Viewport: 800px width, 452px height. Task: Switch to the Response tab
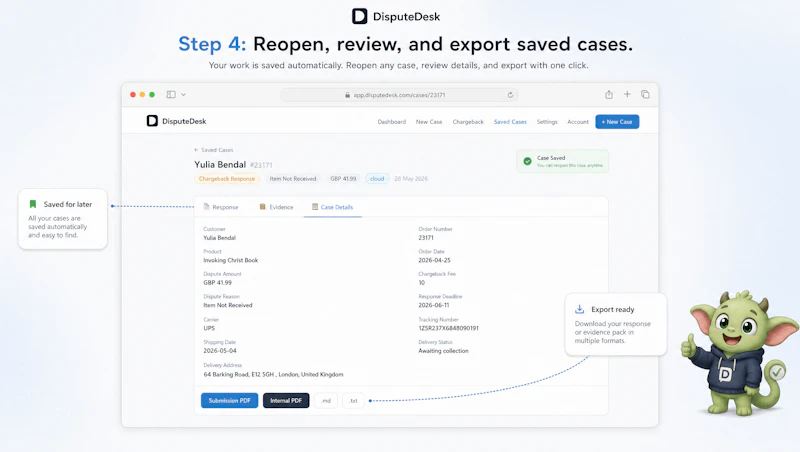(221, 207)
